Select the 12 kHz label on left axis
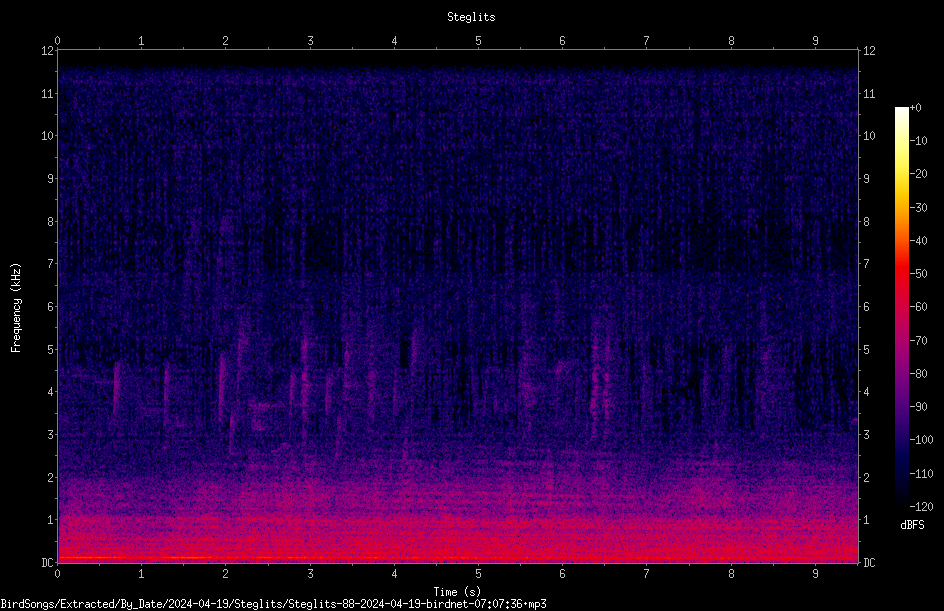 click(47, 51)
